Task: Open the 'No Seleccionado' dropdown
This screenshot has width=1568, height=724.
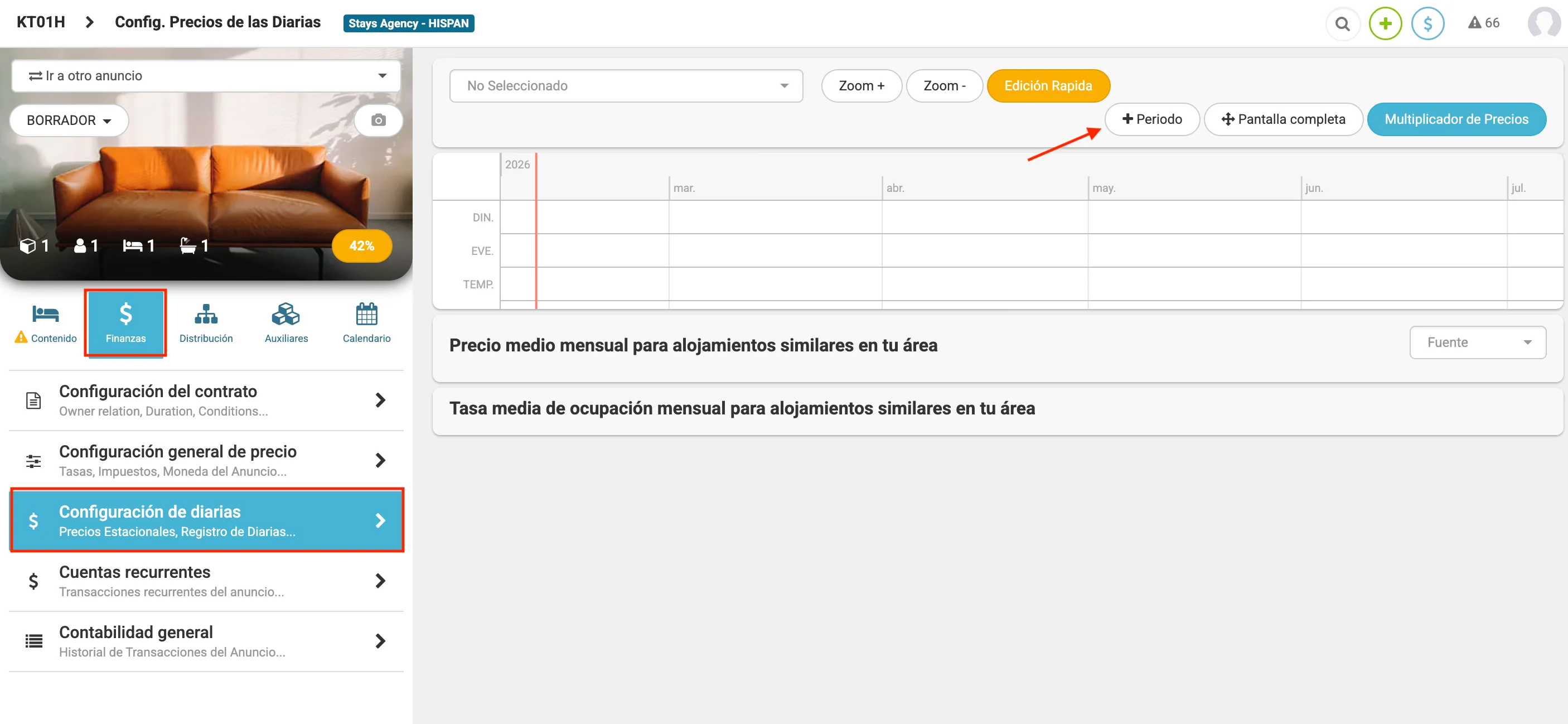Action: coord(626,86)
